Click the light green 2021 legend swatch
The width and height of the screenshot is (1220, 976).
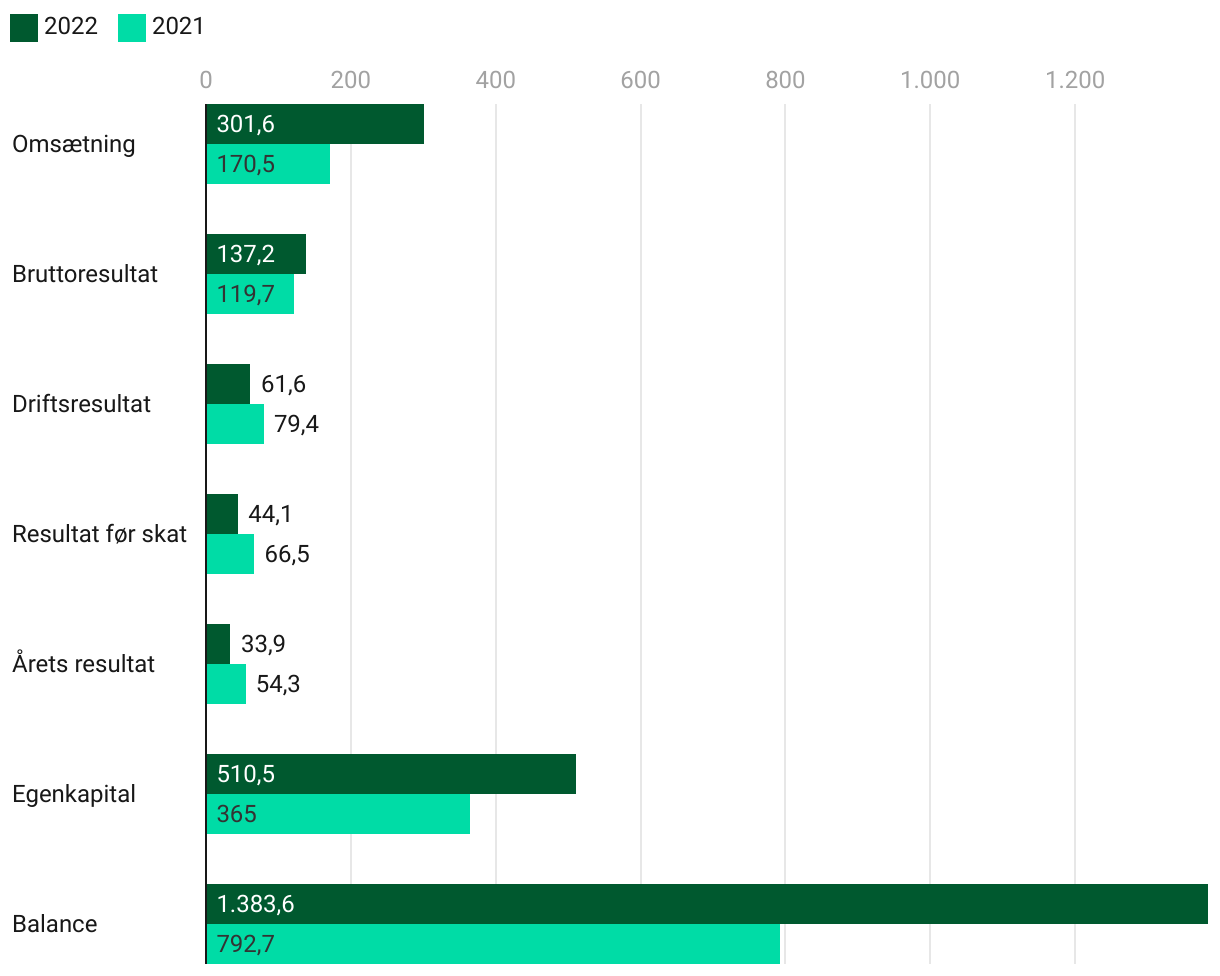click(132, 27)
